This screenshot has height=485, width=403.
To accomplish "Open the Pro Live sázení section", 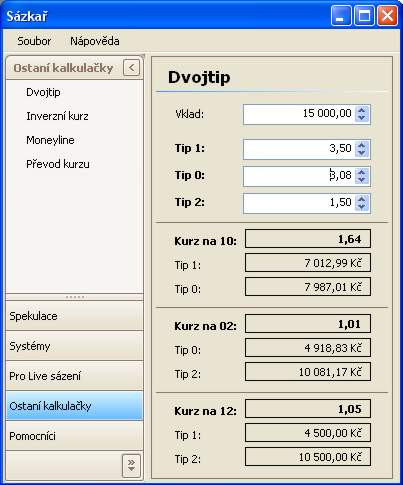I will pyautogui.click(x=74, y=376).
